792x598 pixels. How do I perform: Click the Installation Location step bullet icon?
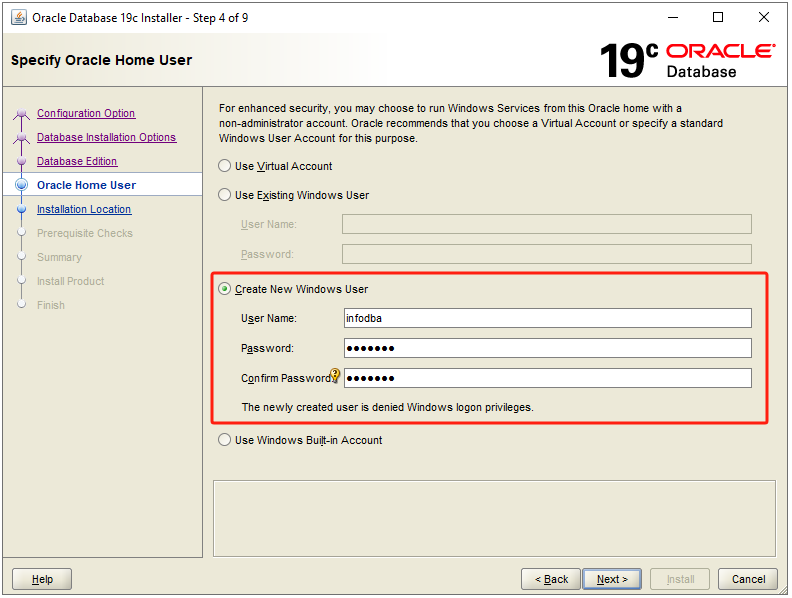21,209
